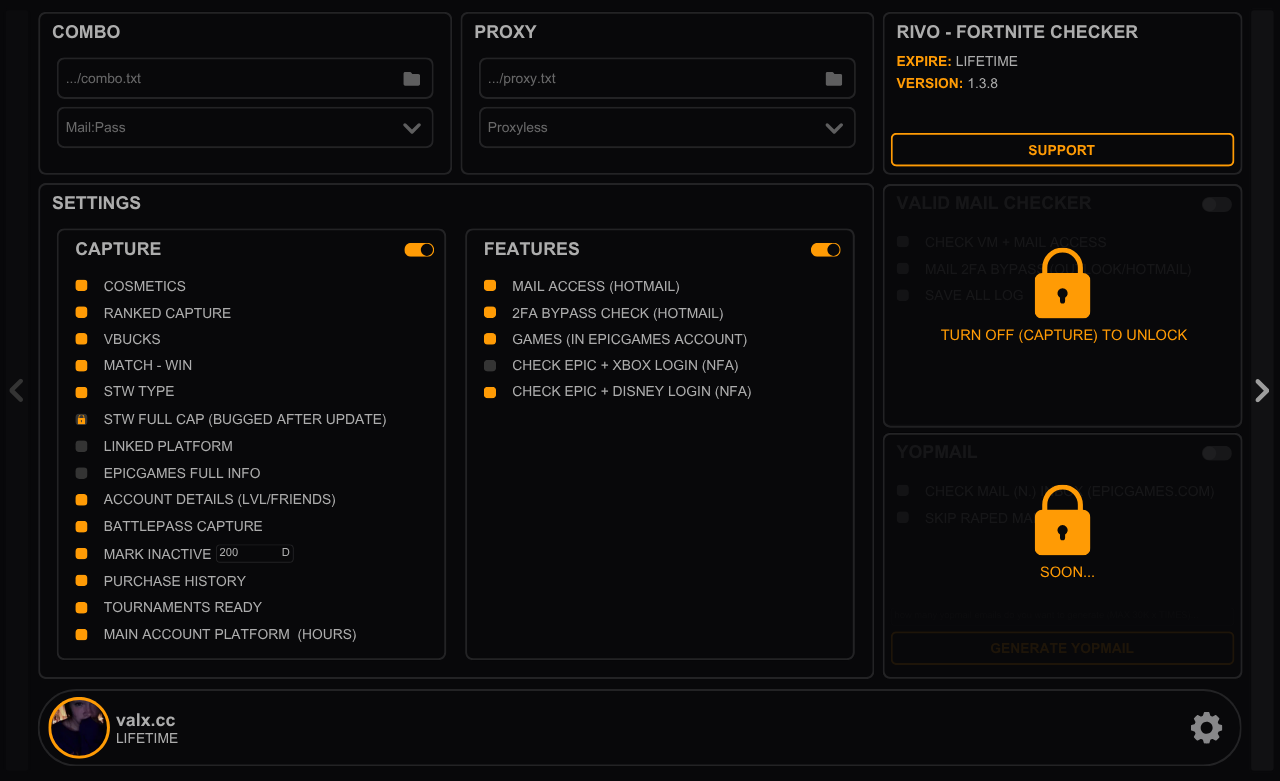
Task: Uncheck the PURCHASE HISTORY option
Action: point(82,581)
